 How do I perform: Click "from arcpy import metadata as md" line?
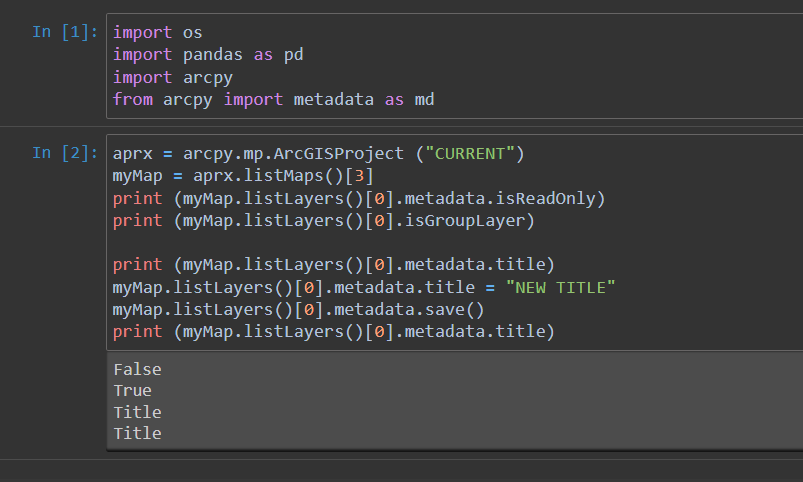[x=273, y=99]
